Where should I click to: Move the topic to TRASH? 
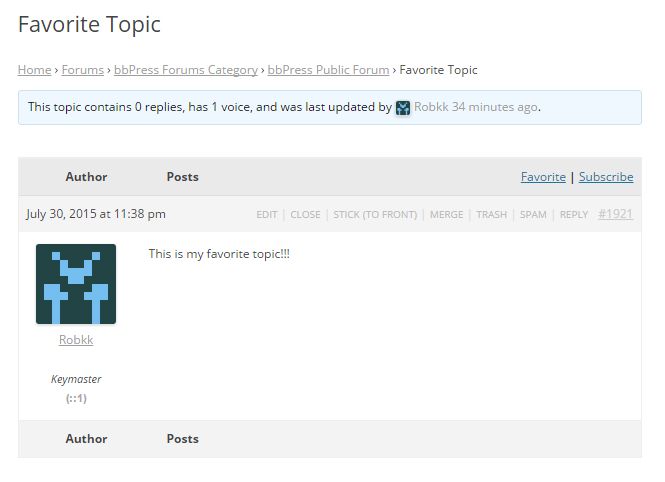point(492,215)
